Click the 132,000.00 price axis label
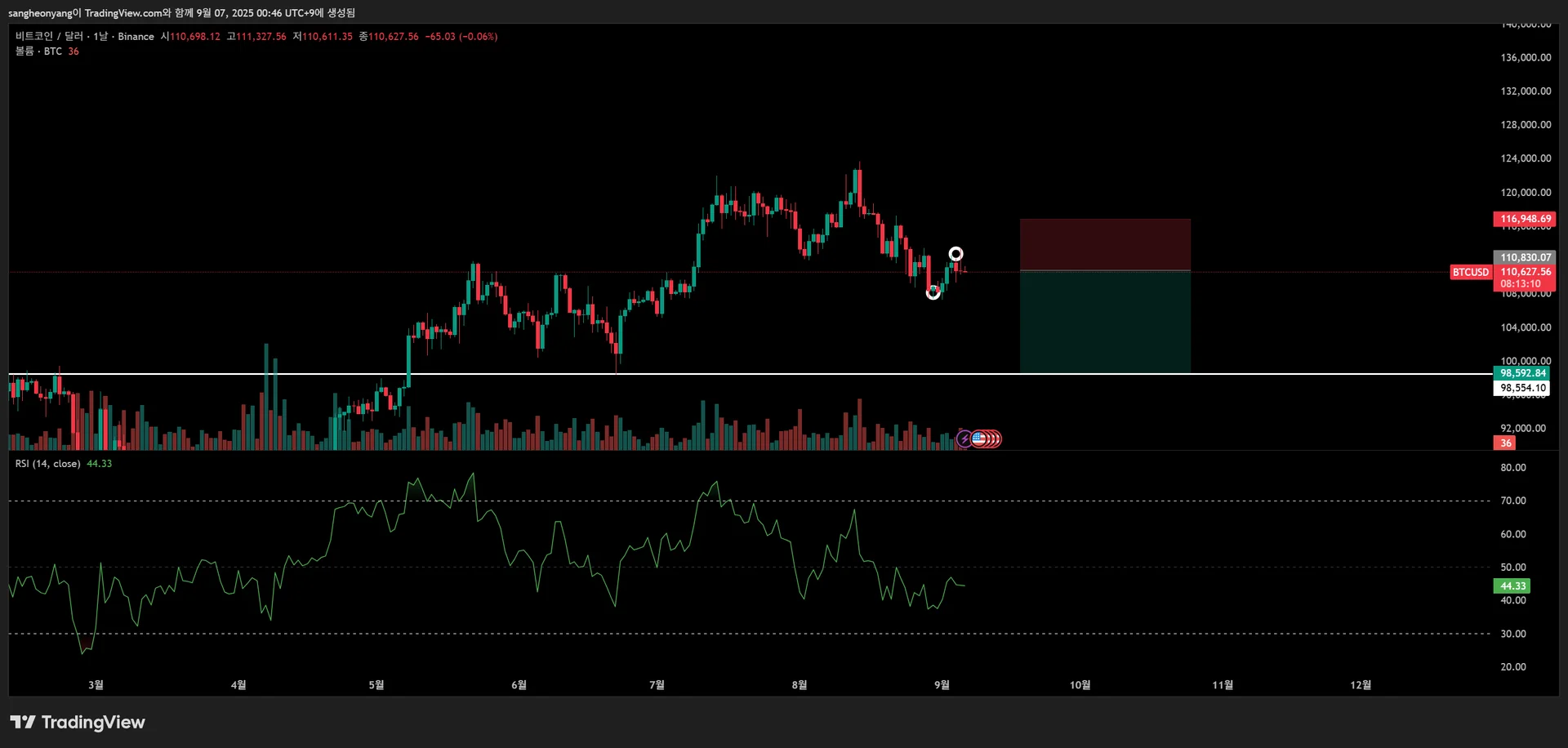The width and height of the screenshot is (1568, 748). point(1526,91)
